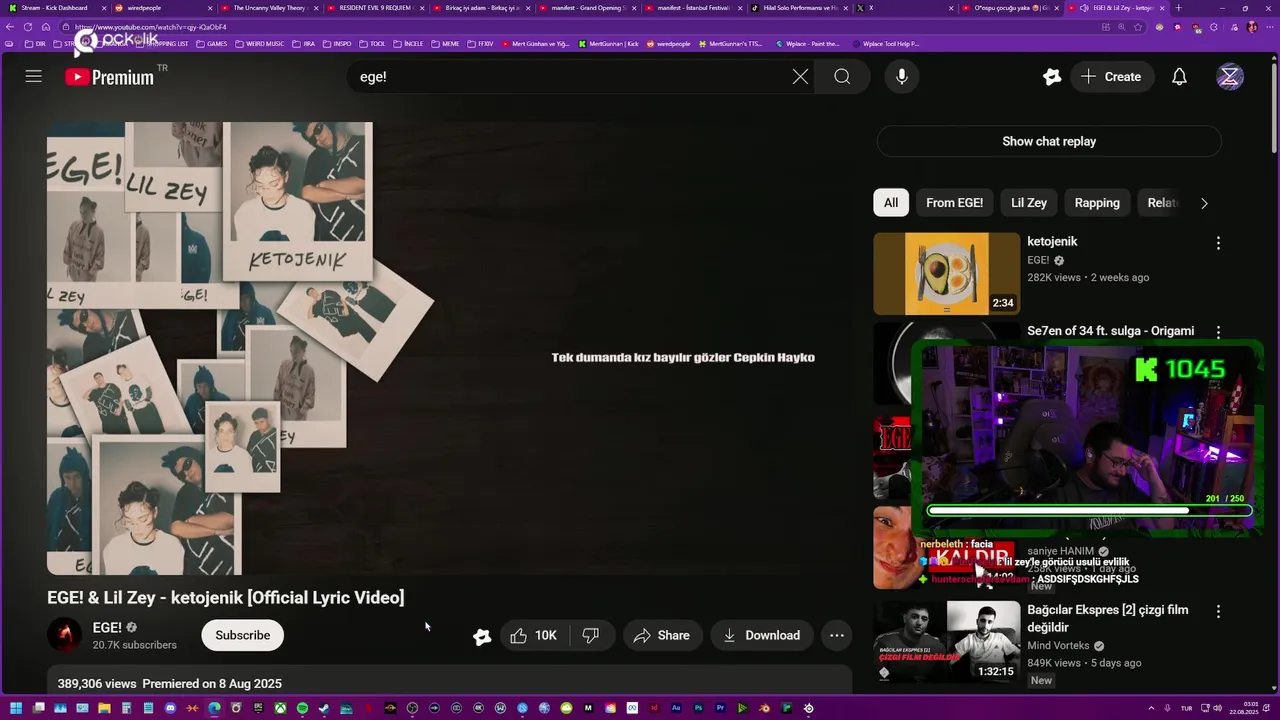Open options for the 'ketojenik' suggested video
The height and width of the screenshot is (720, 1280).
coord(1218,243)
